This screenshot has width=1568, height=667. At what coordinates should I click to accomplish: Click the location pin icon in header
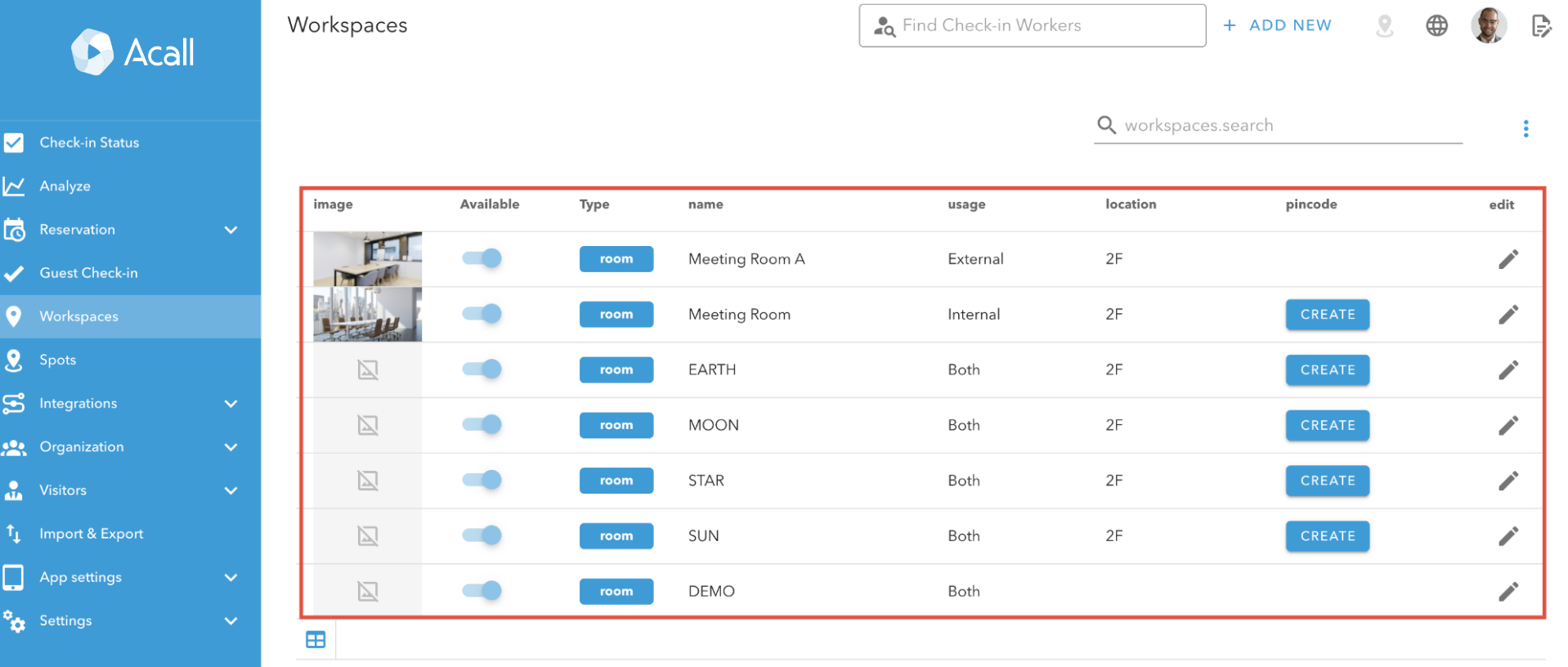click(x=1384, y=26)
